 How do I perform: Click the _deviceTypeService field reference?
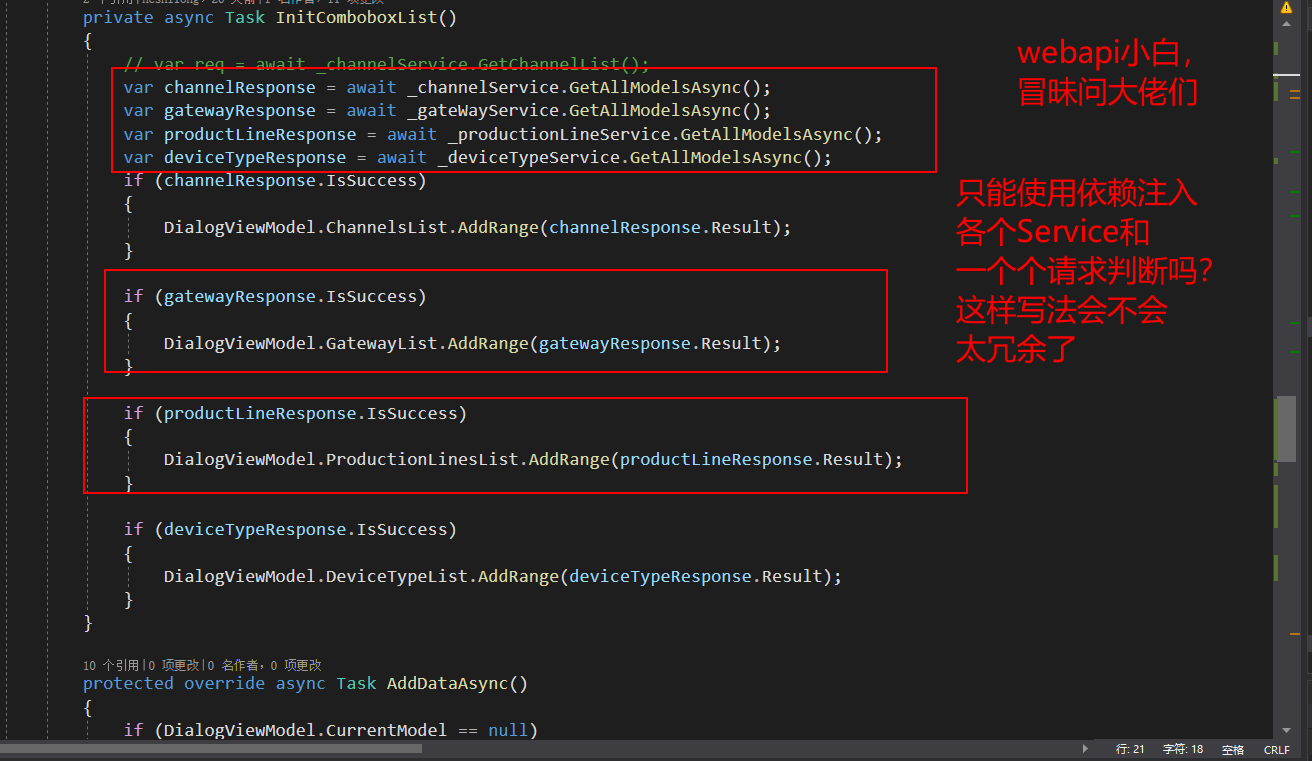point(528,158)
